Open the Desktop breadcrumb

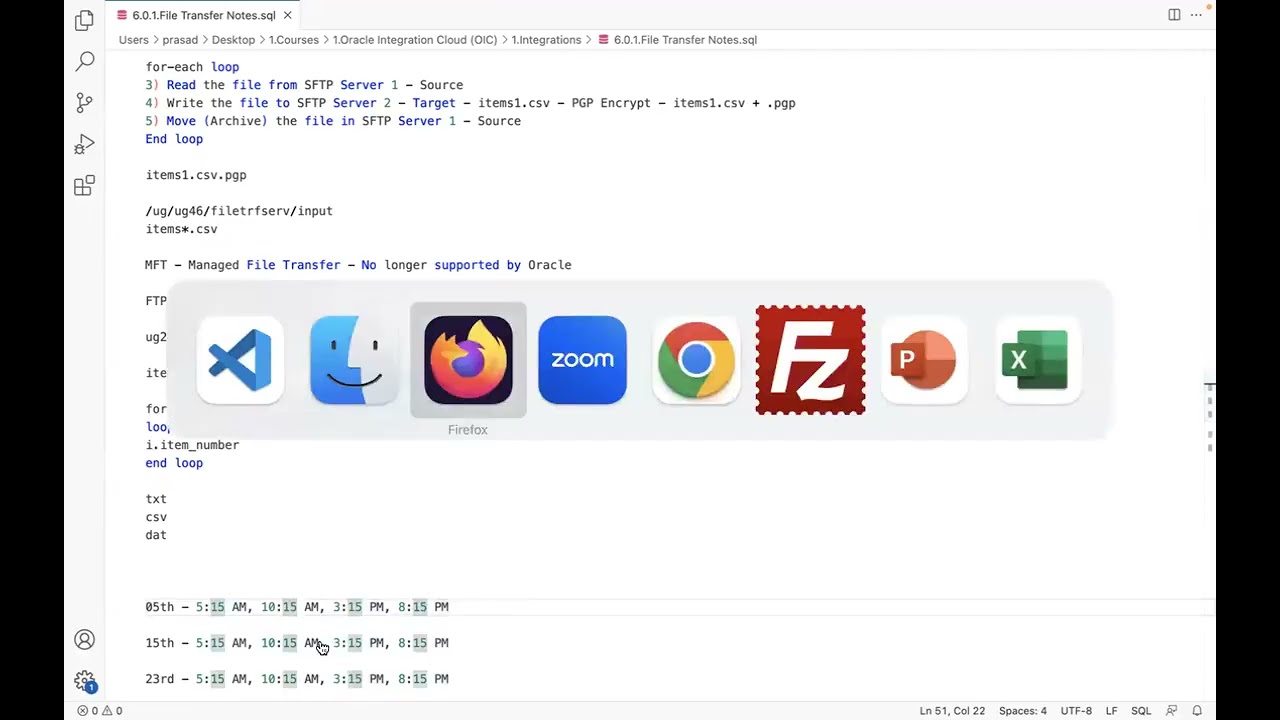click(233, 40)
